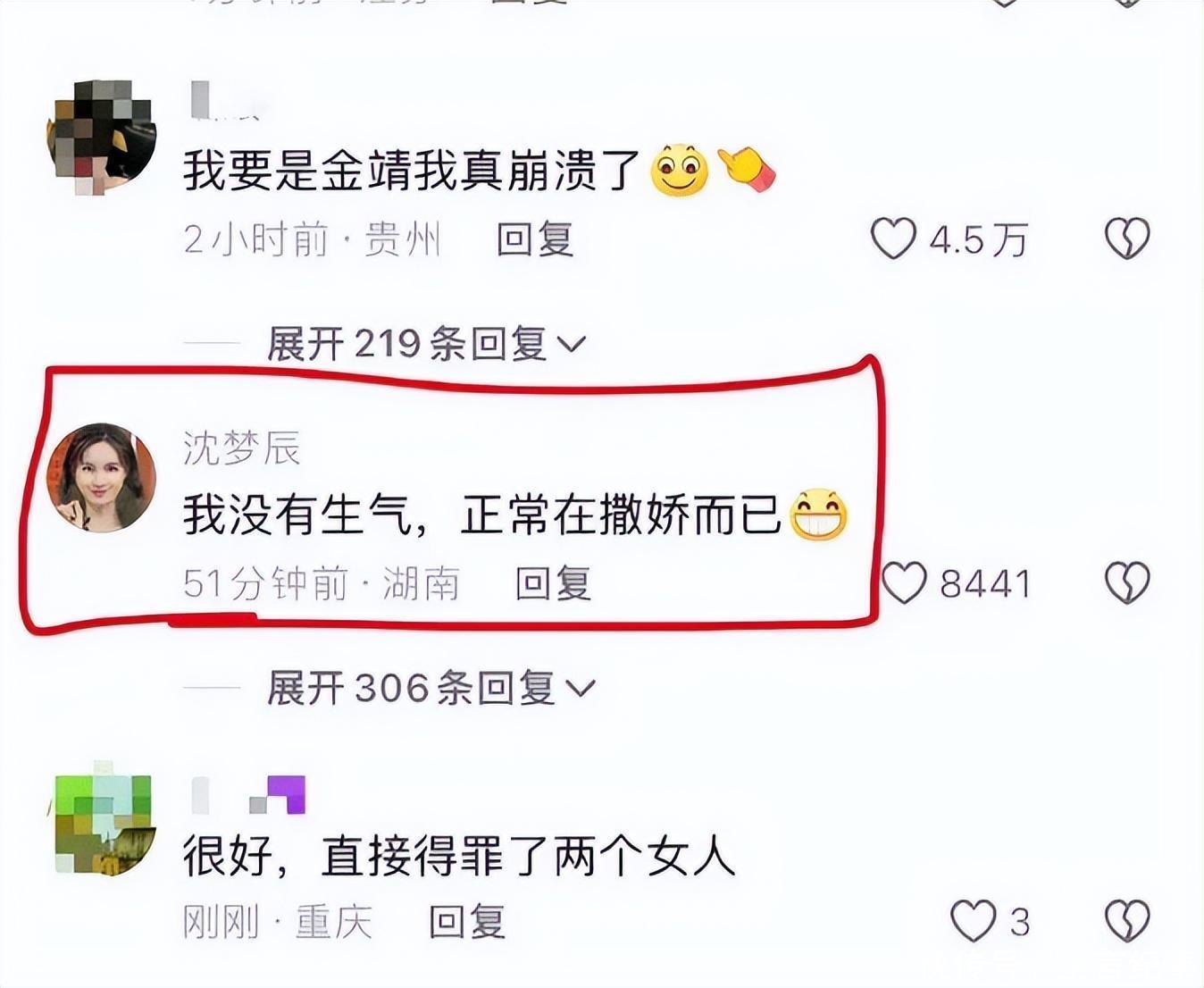Click the chevron beside 展开 306 条回复
The width and height of the screenshot is (1204, 988).
point(580,689)
